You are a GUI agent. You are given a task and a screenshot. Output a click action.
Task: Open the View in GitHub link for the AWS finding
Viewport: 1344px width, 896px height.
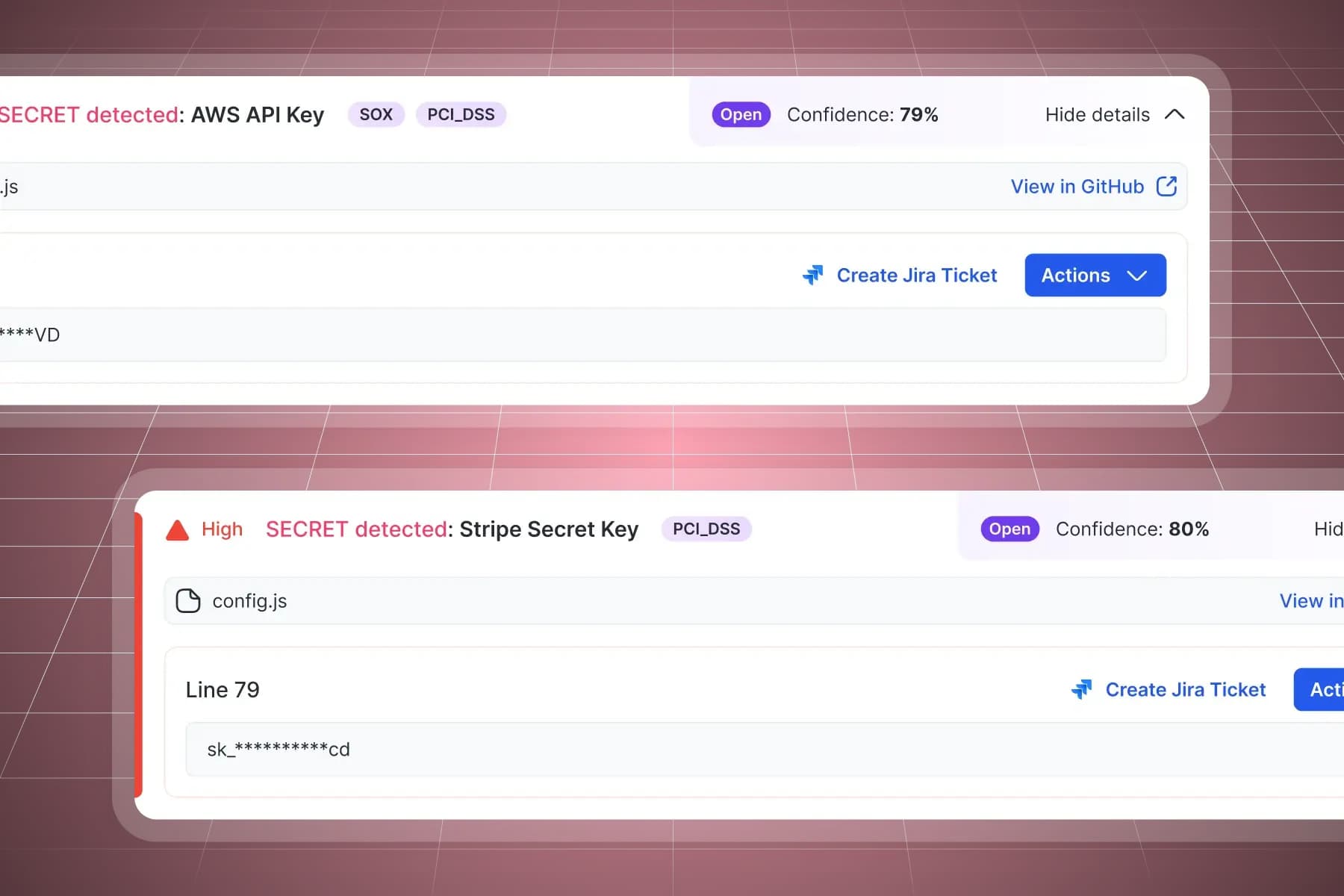point(1077,186)
